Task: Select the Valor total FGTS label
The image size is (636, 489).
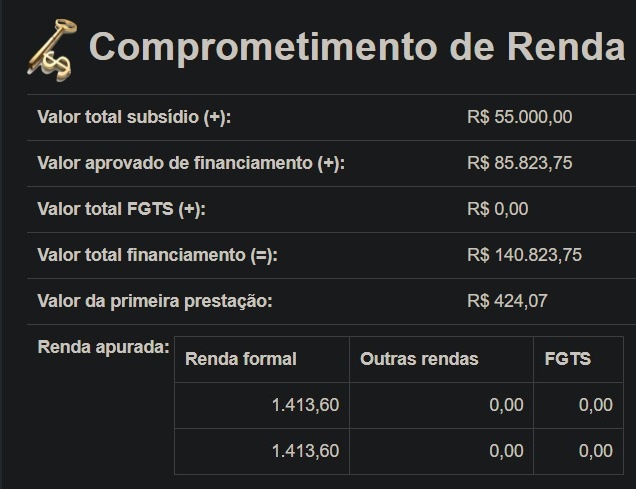Action: pyautogui.click(x=122, y=209)
